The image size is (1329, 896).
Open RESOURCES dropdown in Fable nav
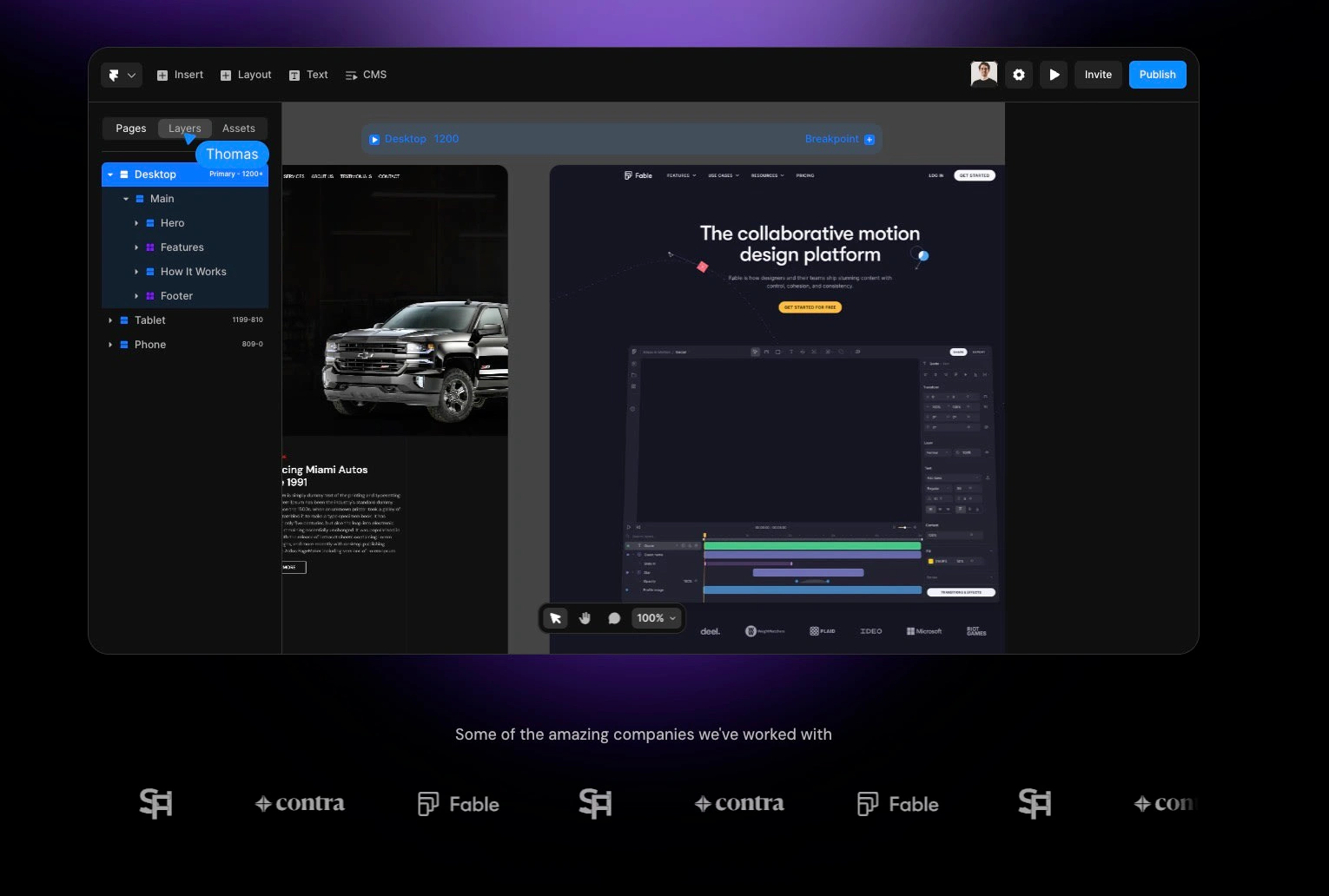point(768,175)
